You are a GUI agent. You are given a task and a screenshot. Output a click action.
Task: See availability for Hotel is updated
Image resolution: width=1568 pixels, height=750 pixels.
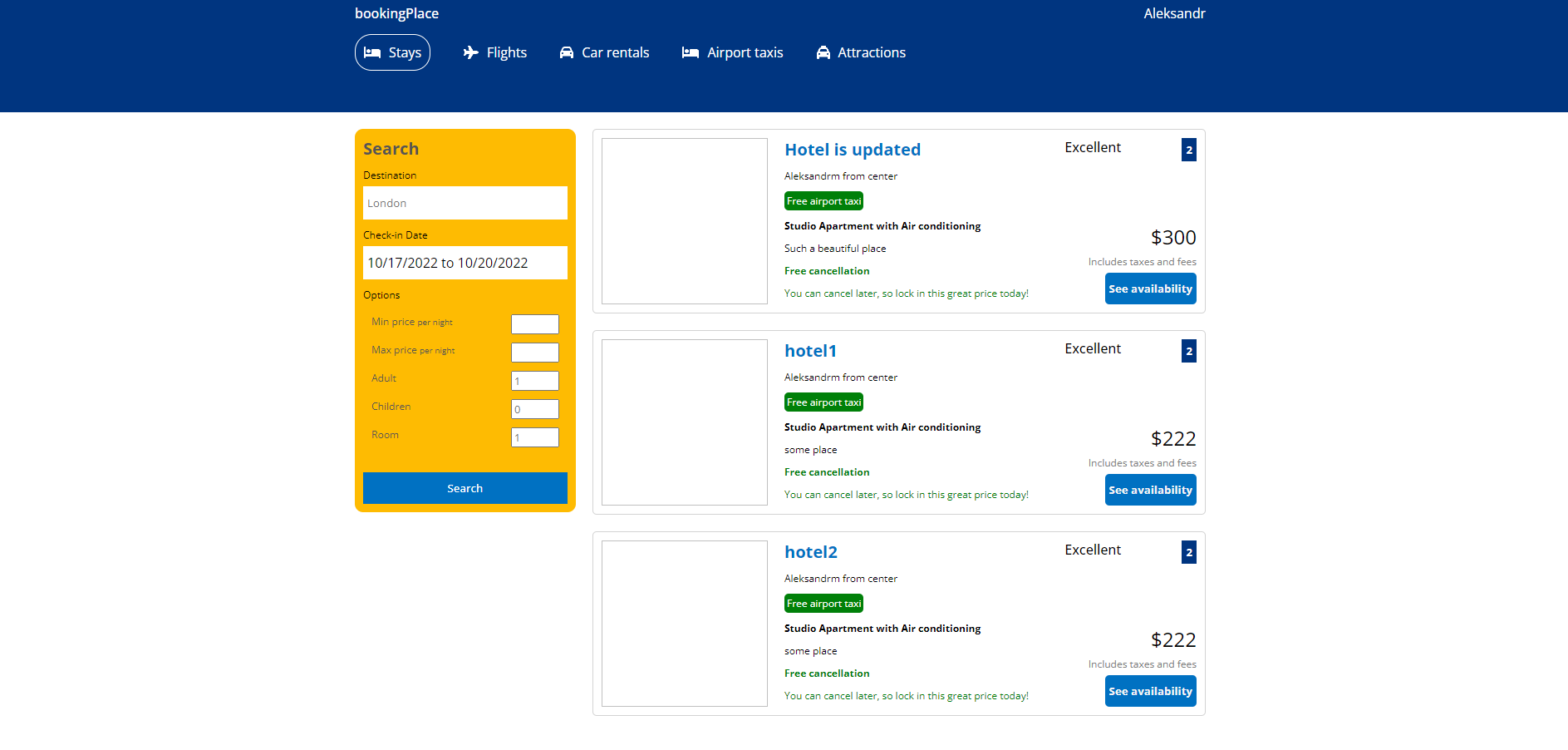tap(1151, 289)
